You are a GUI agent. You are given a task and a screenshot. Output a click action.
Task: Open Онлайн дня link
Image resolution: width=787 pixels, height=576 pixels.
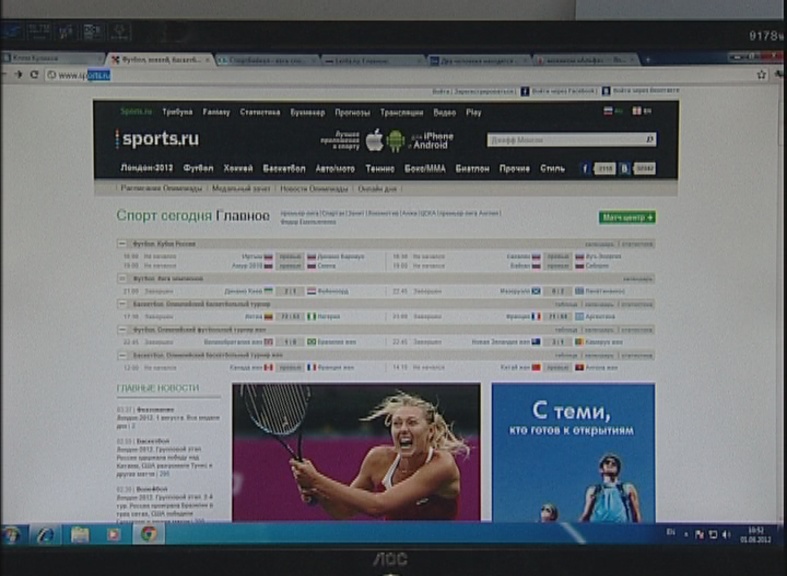(x=377, y=189)
